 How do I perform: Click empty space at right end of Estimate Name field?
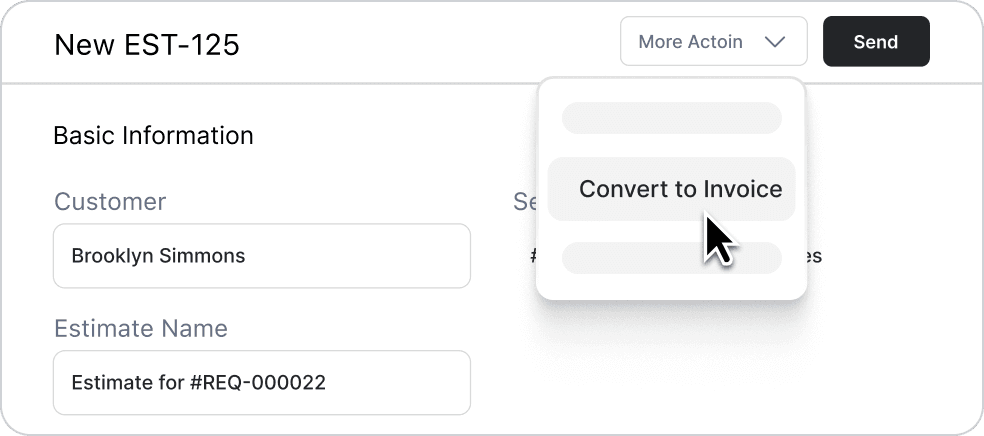(420, 382)
